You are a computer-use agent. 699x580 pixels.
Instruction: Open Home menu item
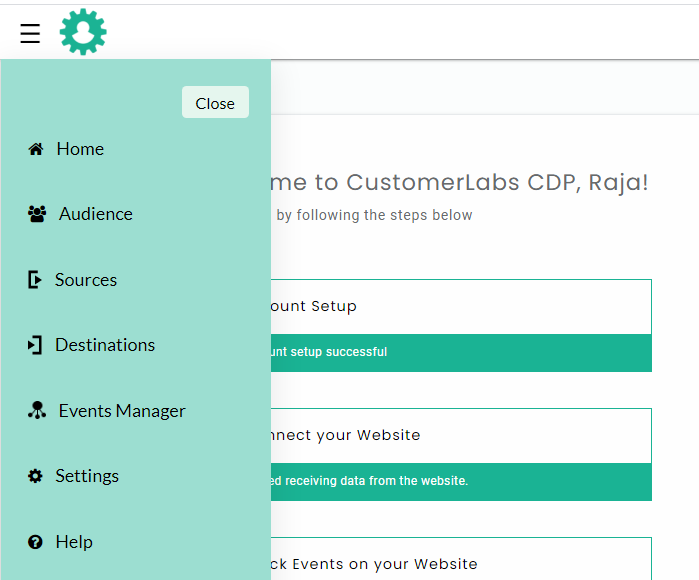[80, 149]
